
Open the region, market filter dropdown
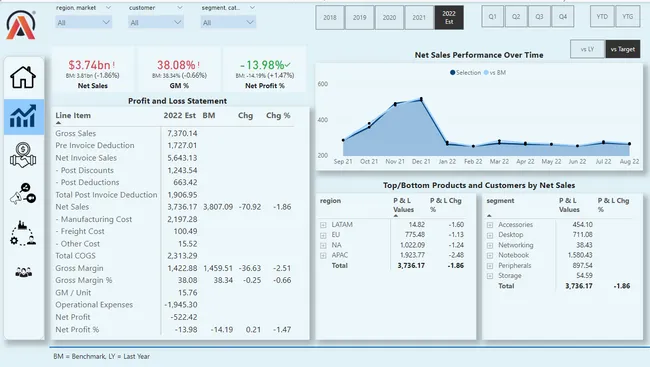83,22
